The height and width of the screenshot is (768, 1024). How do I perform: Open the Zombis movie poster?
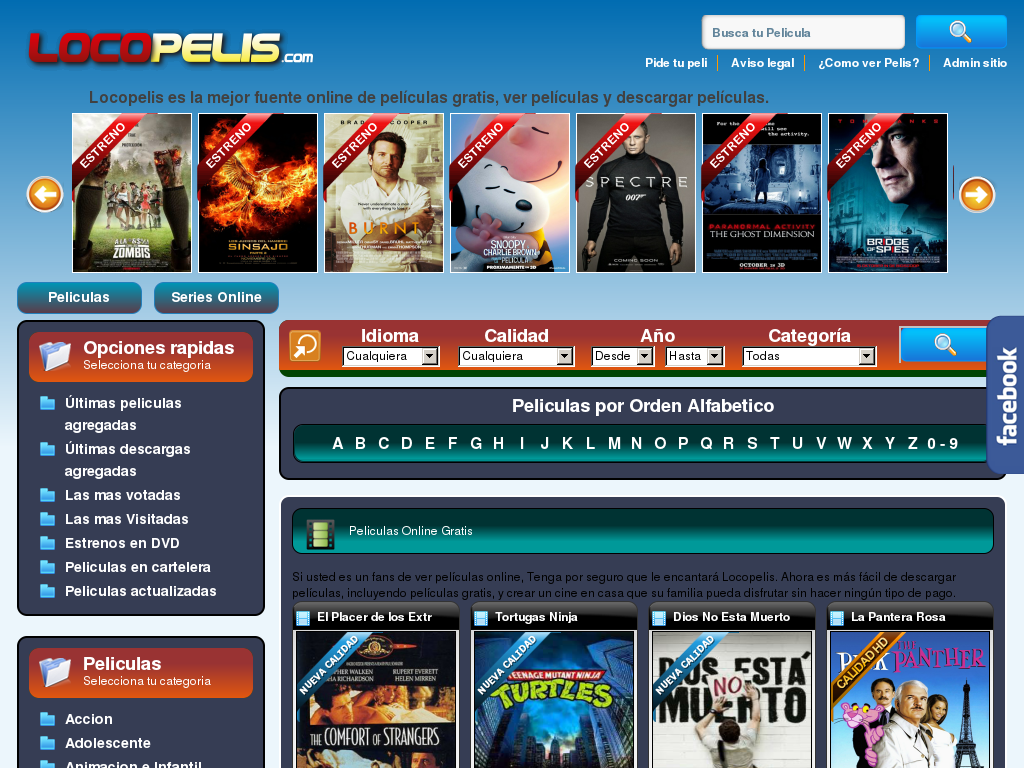click(132, 193)
